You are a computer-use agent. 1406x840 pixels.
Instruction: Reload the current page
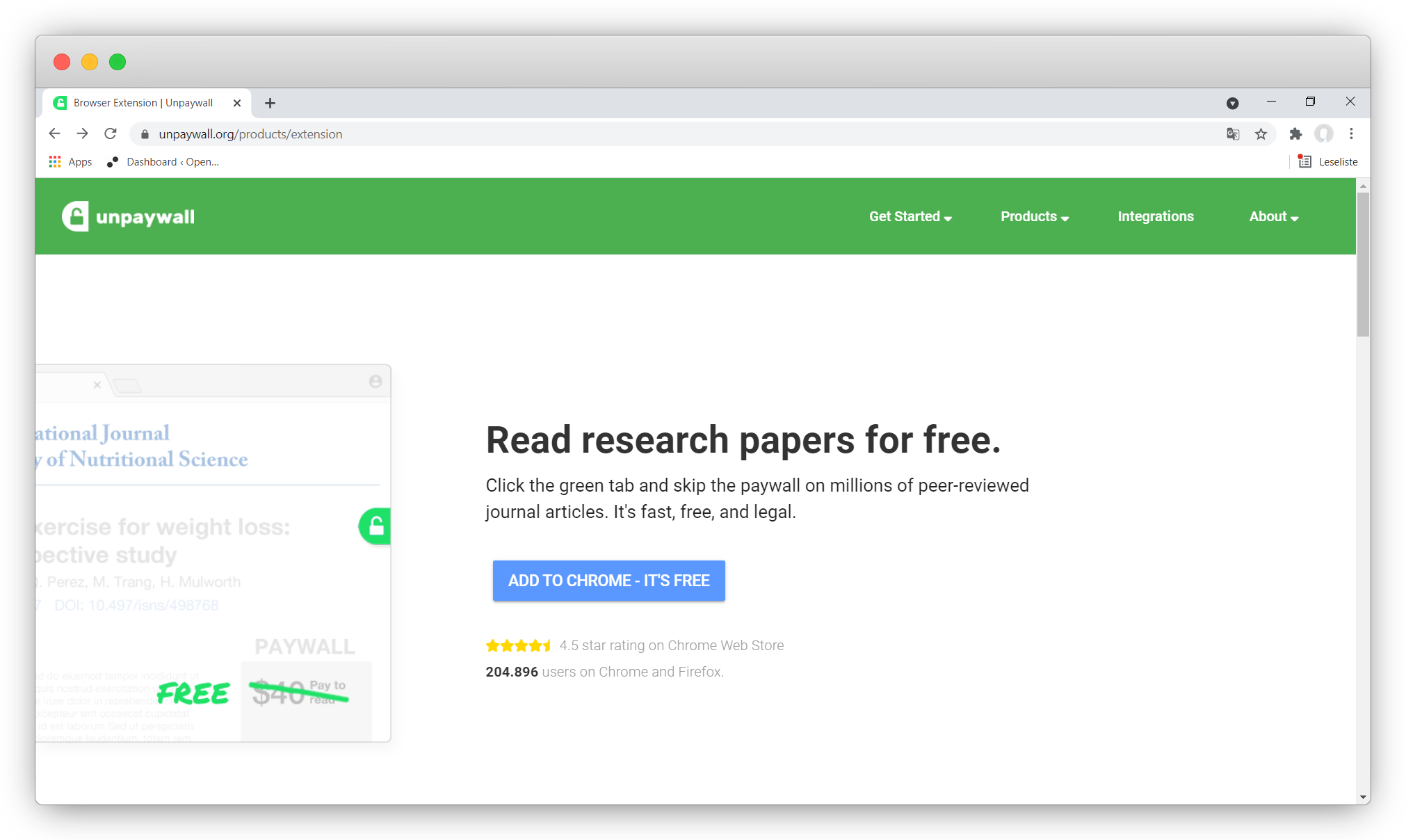point(111,133)
